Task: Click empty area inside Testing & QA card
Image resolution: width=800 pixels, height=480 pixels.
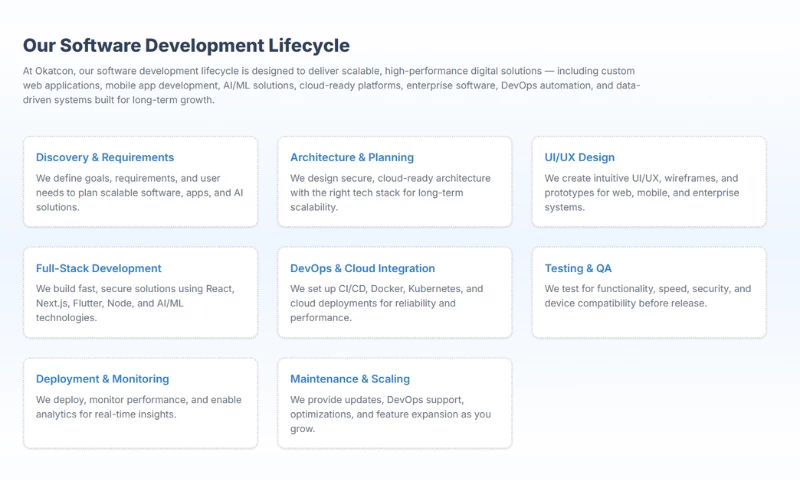Action: 649,323
